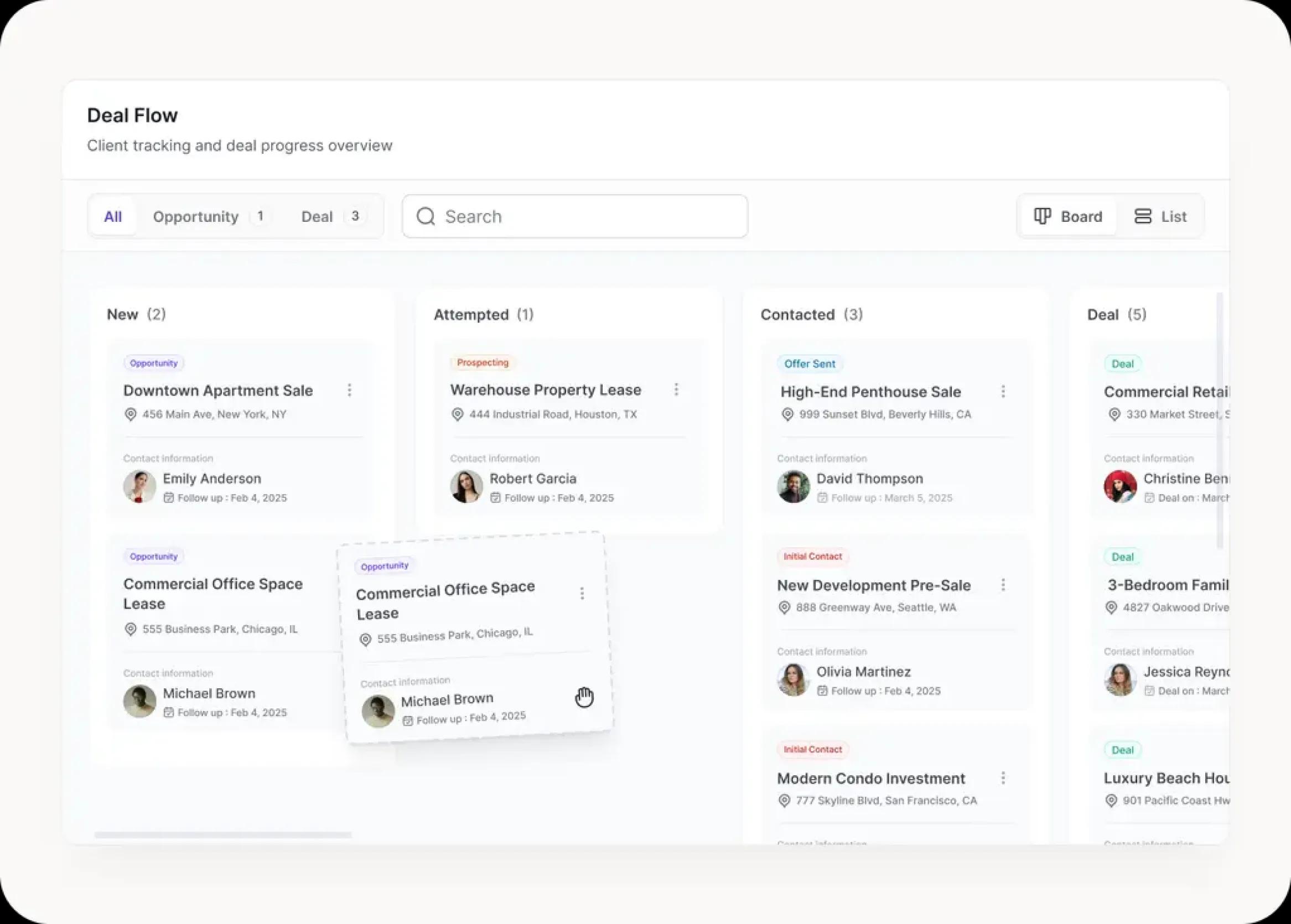Open three-dot menu on New Development Pre-Sale
The image size is (1291, 924).
(1003, 585)
